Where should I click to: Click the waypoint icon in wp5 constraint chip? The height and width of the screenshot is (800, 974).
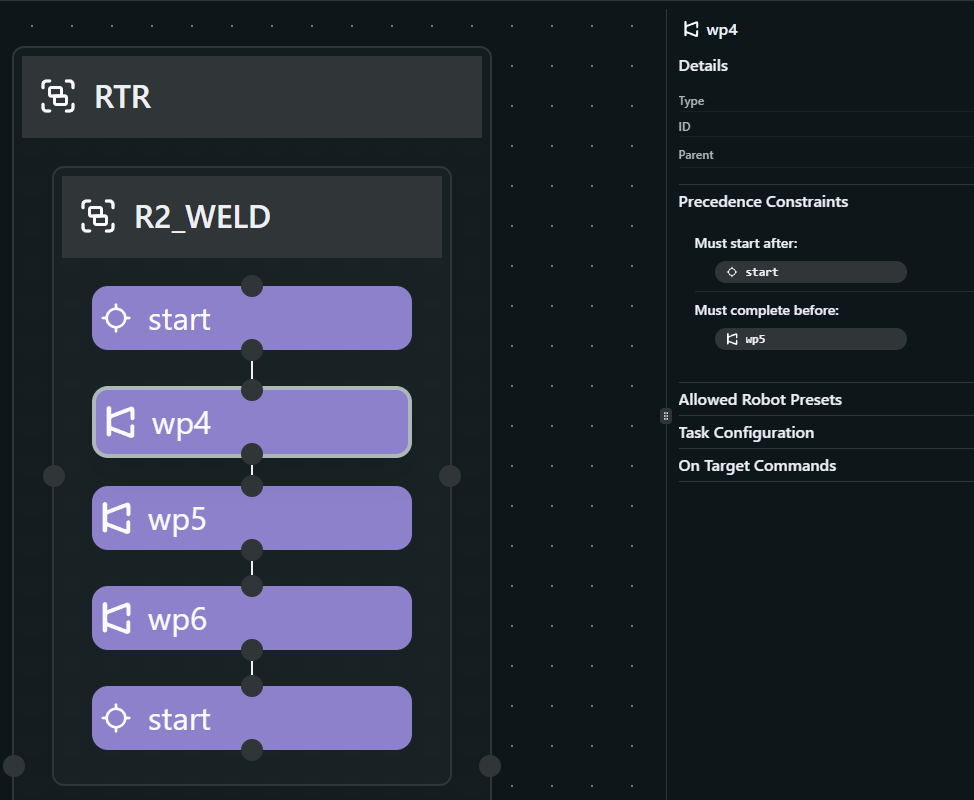(x=732, y=339)
